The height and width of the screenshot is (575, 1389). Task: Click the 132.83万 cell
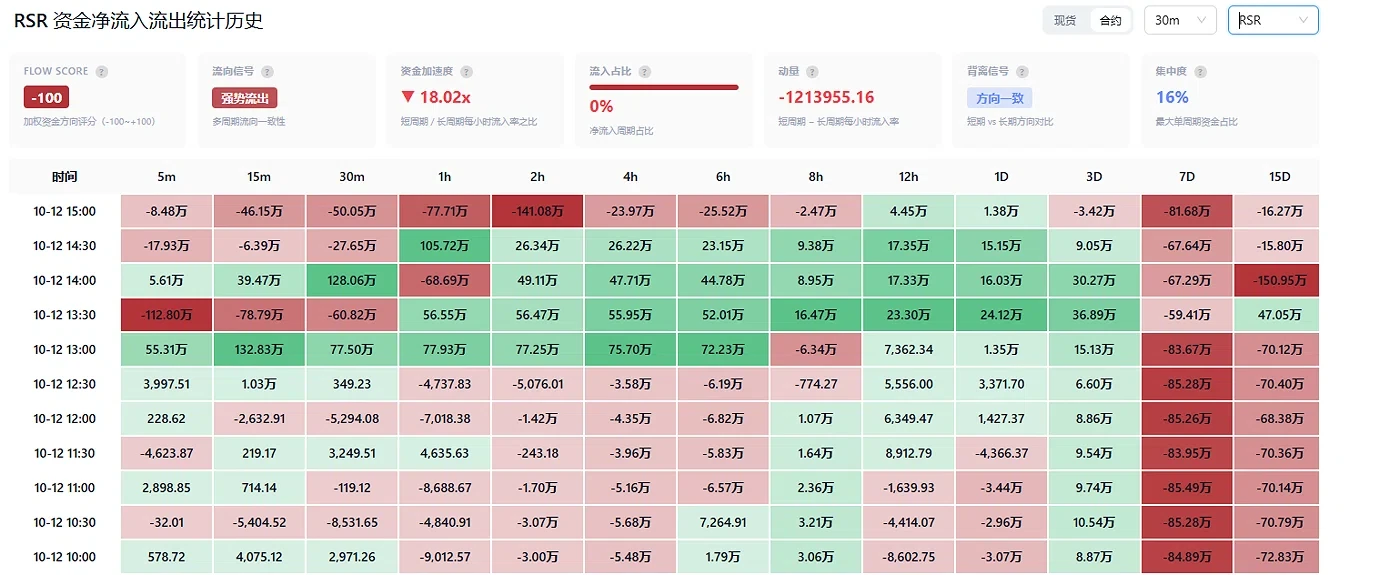[258, 349]
